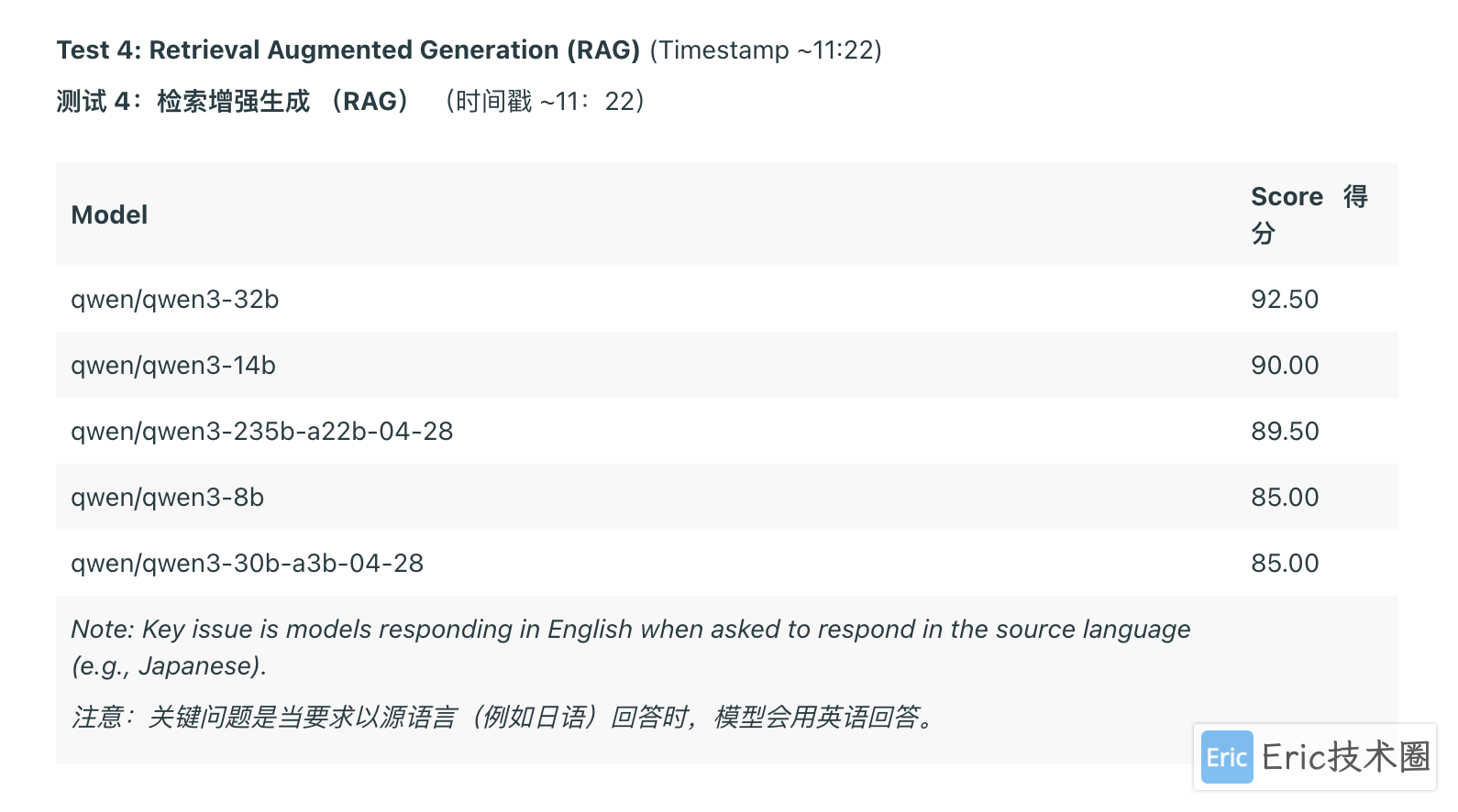Click the 92.50 score value

pyautogui.click(x=1285, y=299)
